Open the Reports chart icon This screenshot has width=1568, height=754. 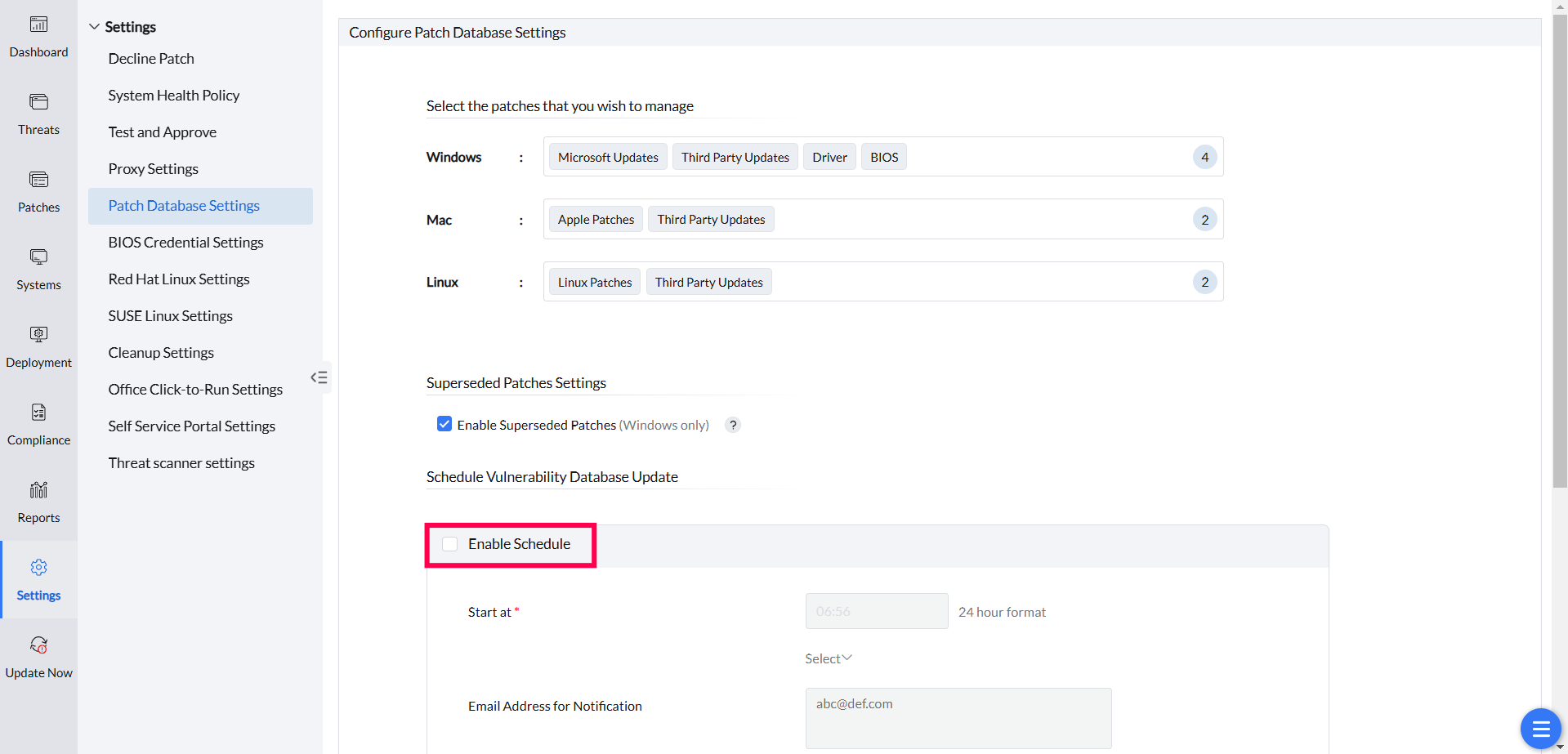38,490
